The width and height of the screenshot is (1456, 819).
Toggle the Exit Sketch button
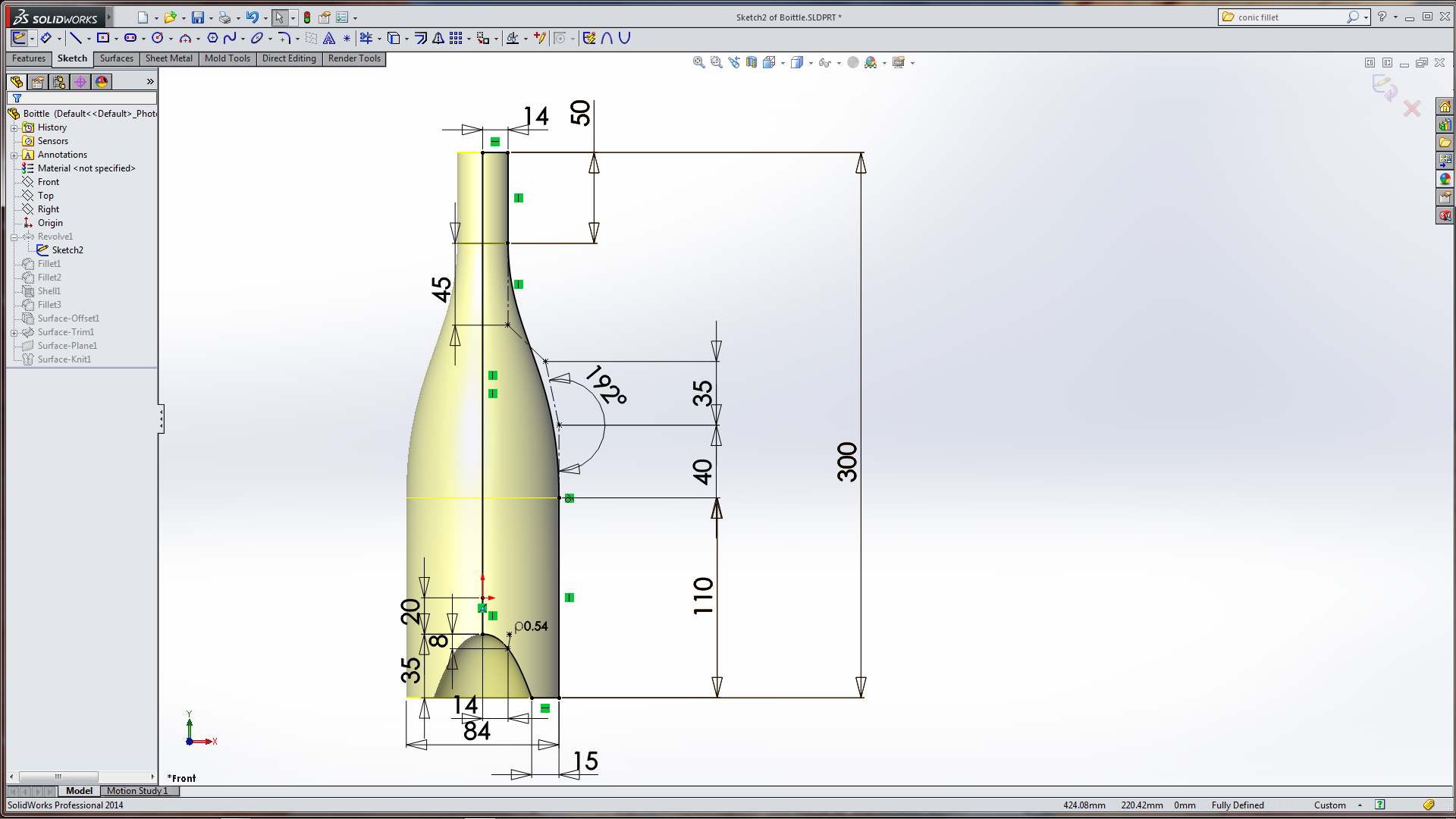click(x=19, y=38)
